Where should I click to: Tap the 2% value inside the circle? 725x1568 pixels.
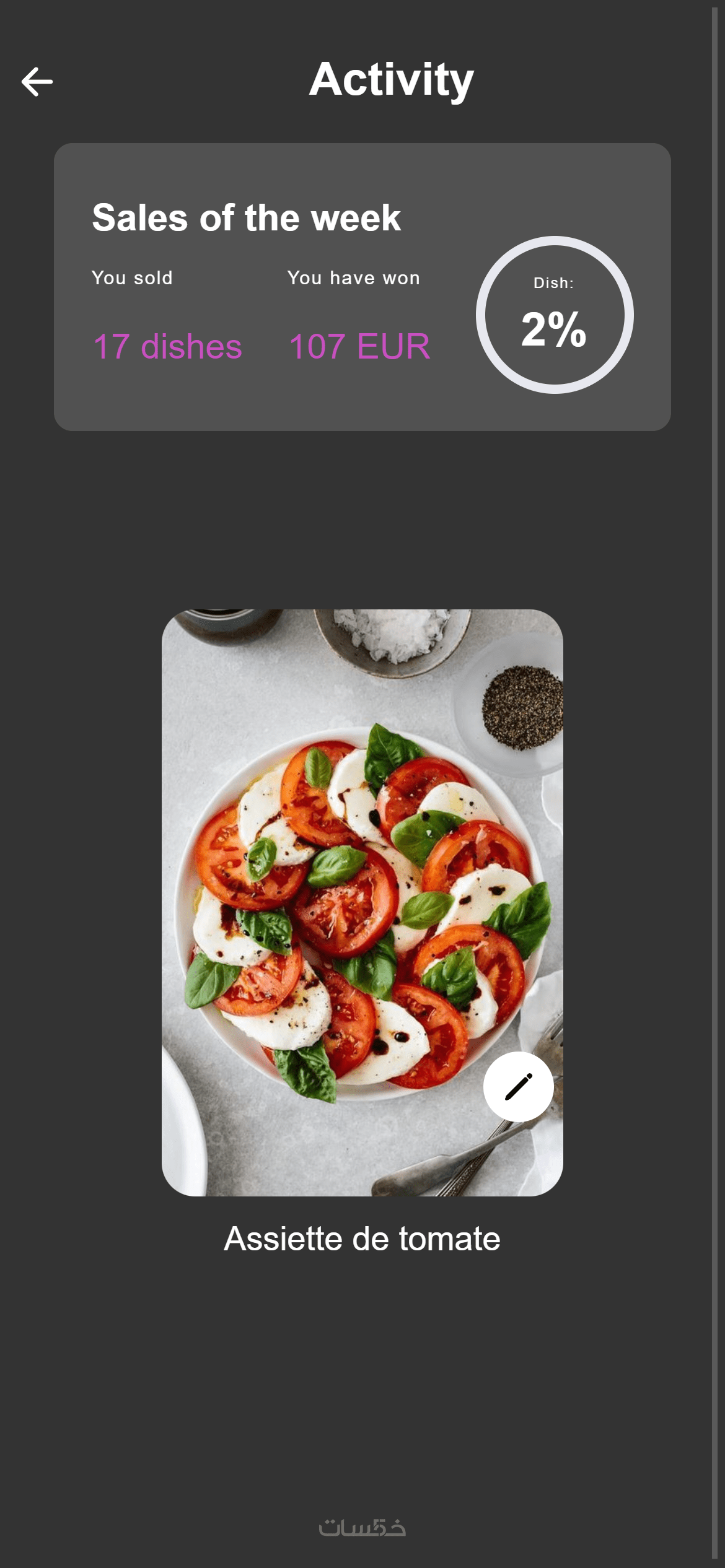point(554,329)
